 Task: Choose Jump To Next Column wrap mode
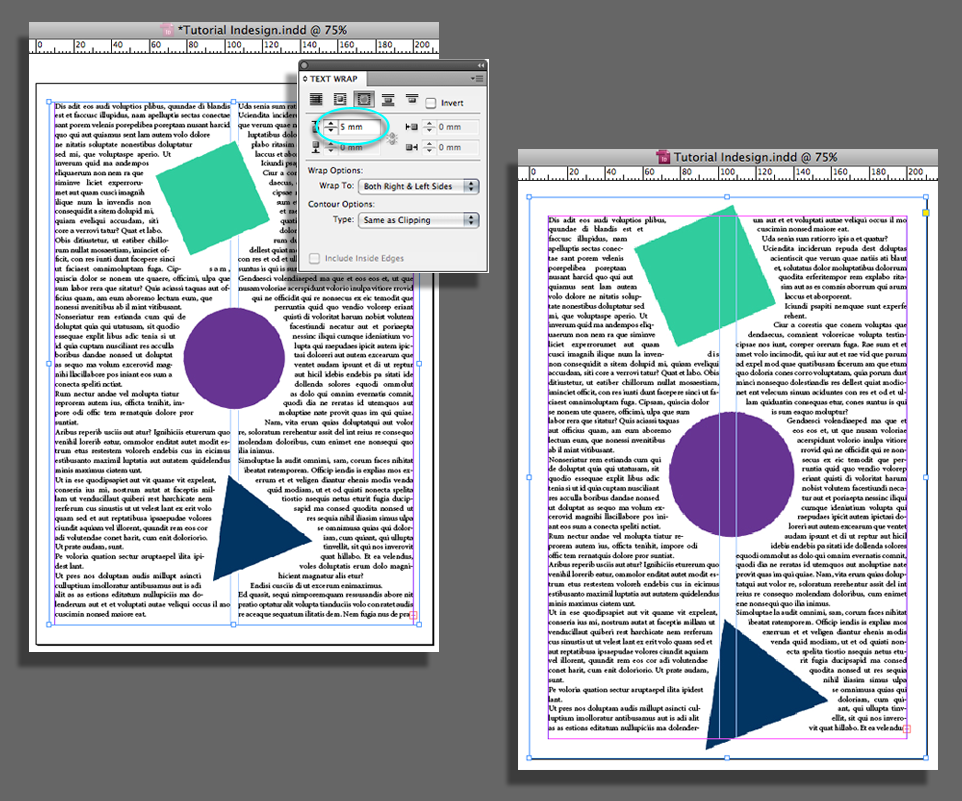coord(413,98)
